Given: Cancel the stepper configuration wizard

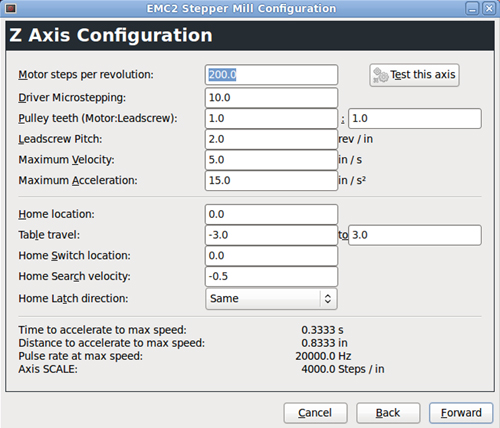Looking at the screenshot, I should click(x=315, y=413).
